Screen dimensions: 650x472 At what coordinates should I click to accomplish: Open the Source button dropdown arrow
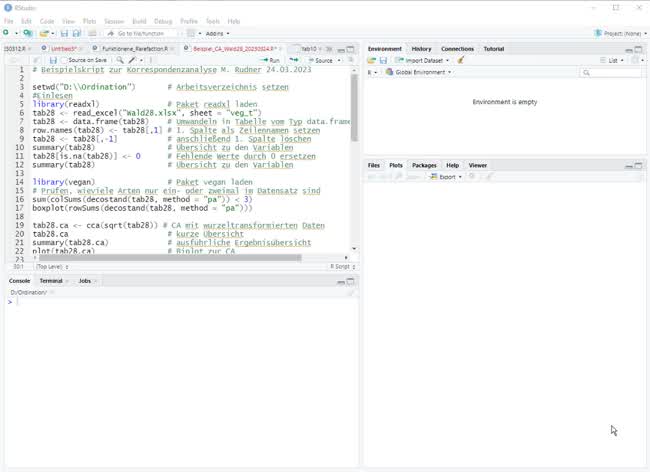[340, 61]
